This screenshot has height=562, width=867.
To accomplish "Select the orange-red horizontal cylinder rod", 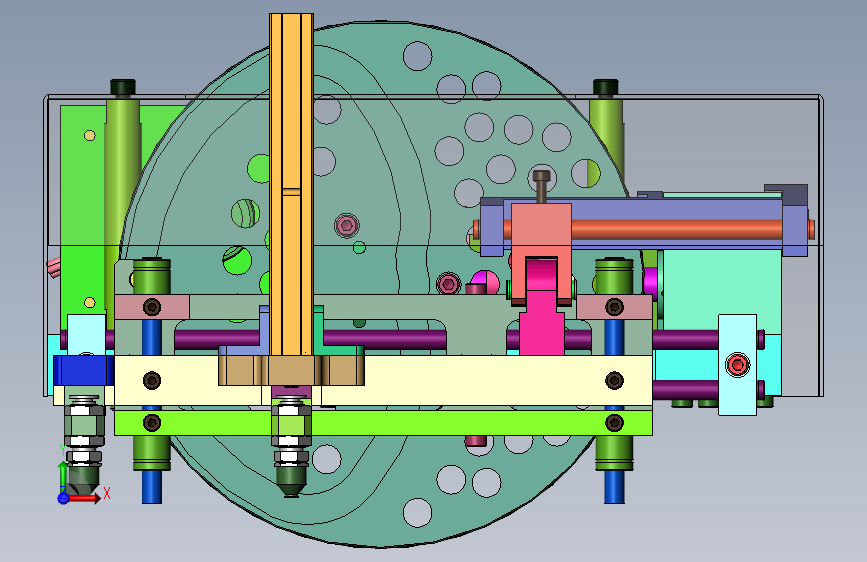I will point(675,229).
